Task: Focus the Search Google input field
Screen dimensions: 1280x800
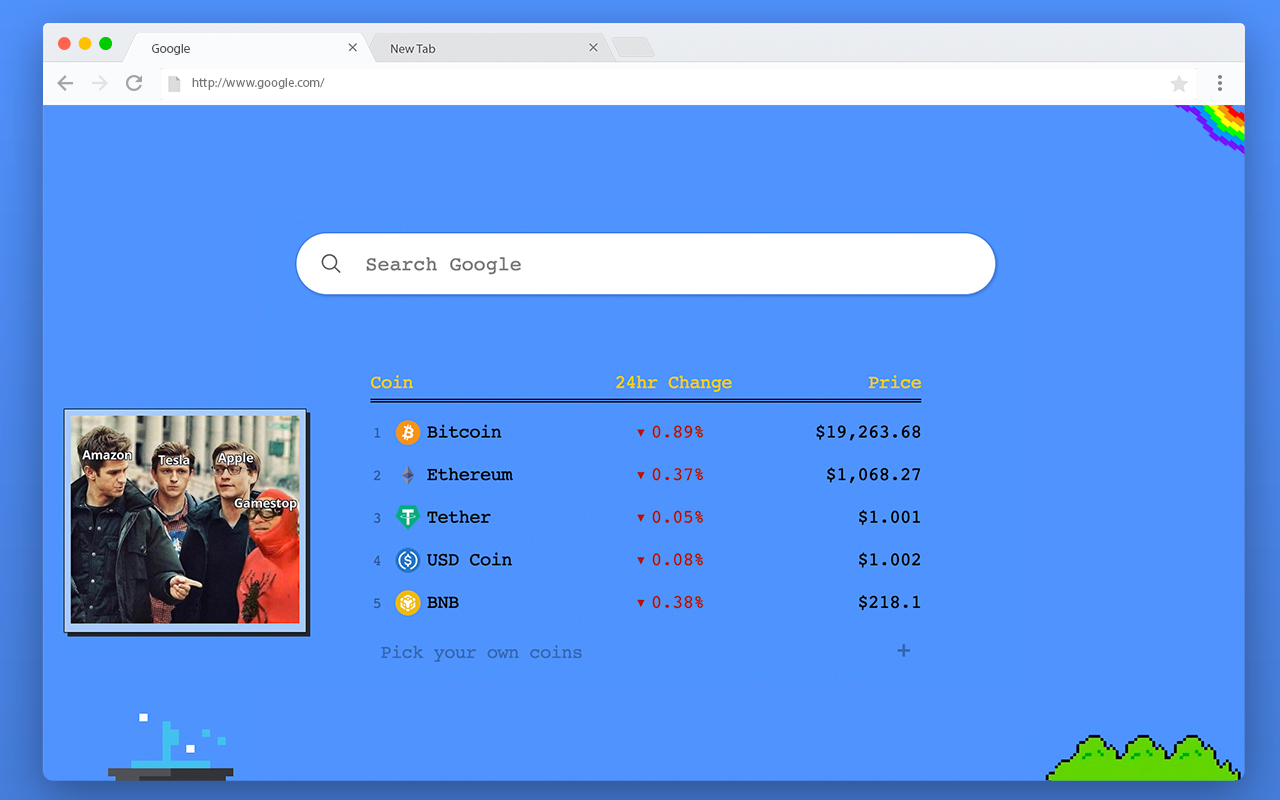Action: [x=646, y=264]
